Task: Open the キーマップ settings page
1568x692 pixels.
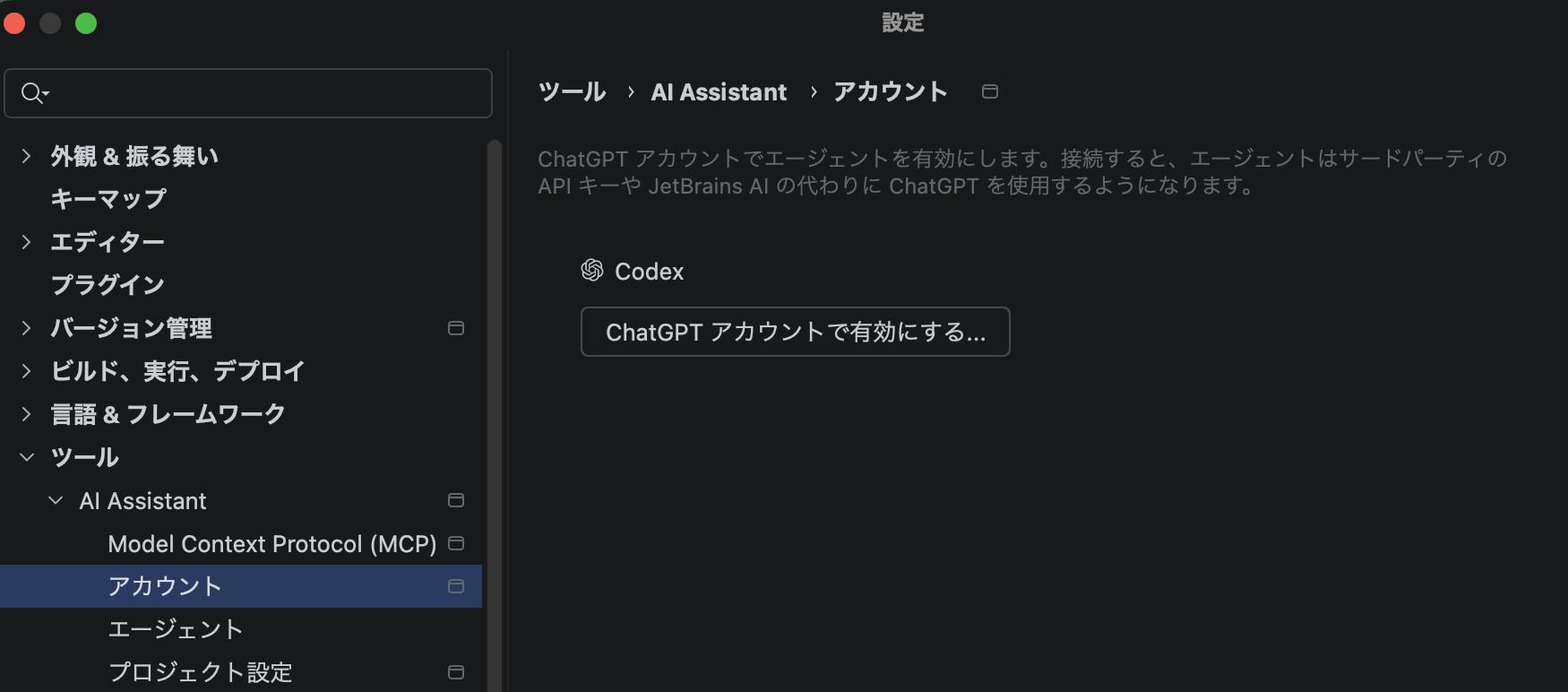Action: pyautogui.click(x=108, y=199)
